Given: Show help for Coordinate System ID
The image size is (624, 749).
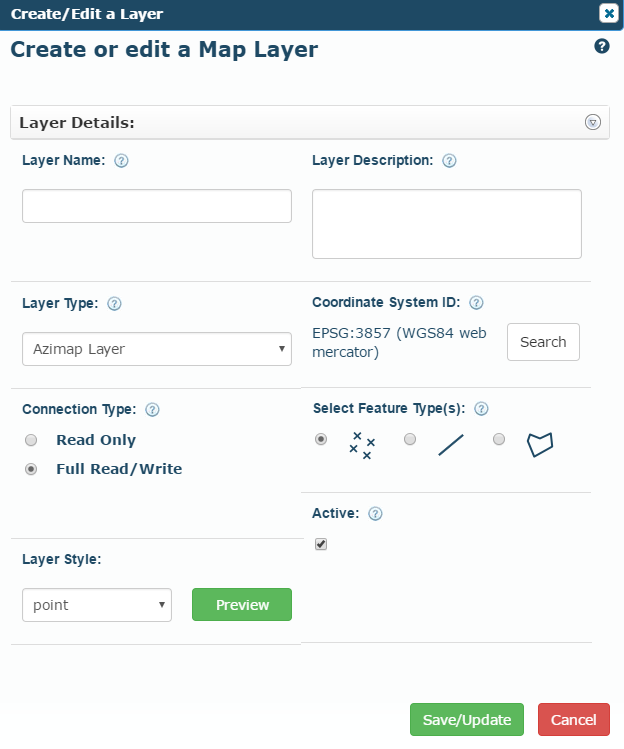Looking at the screenshot, I should (x=476, y=302).
